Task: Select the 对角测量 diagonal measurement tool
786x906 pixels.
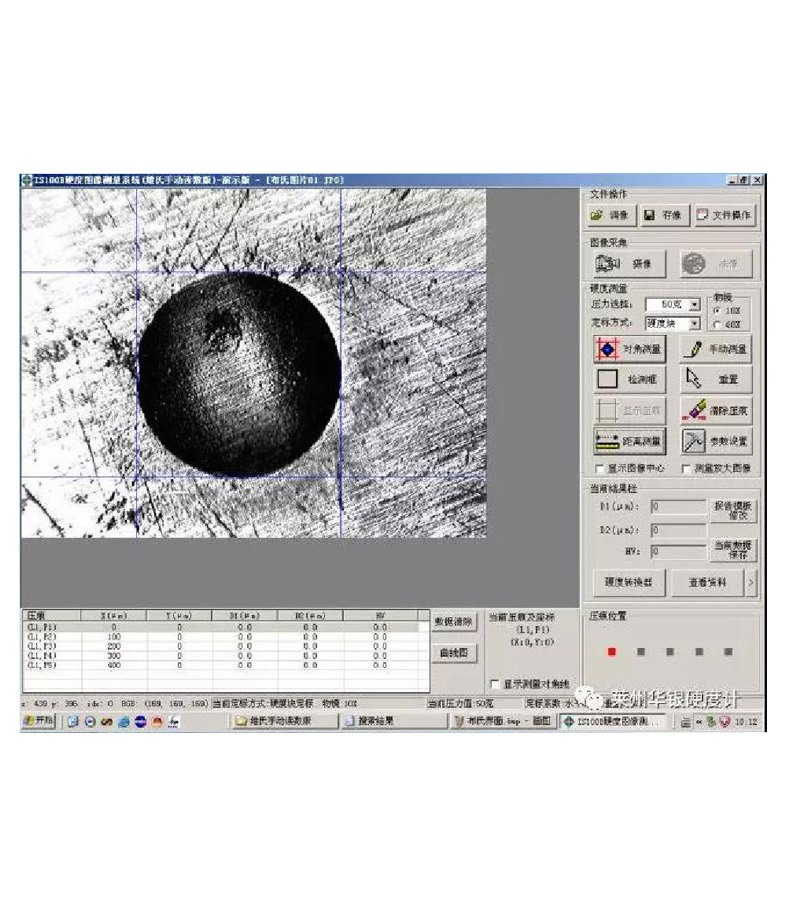Action: (630, 350)
